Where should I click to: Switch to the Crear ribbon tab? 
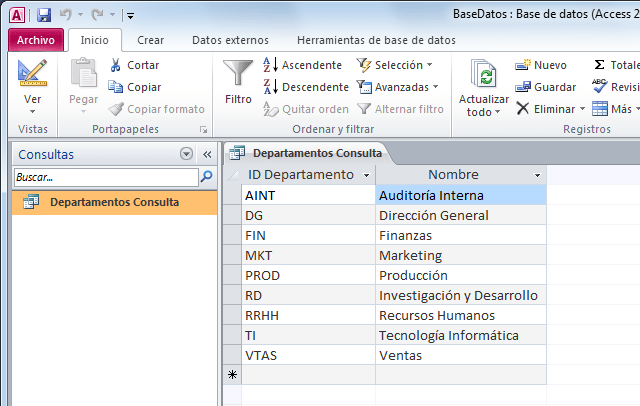click(x=151, y=40)
